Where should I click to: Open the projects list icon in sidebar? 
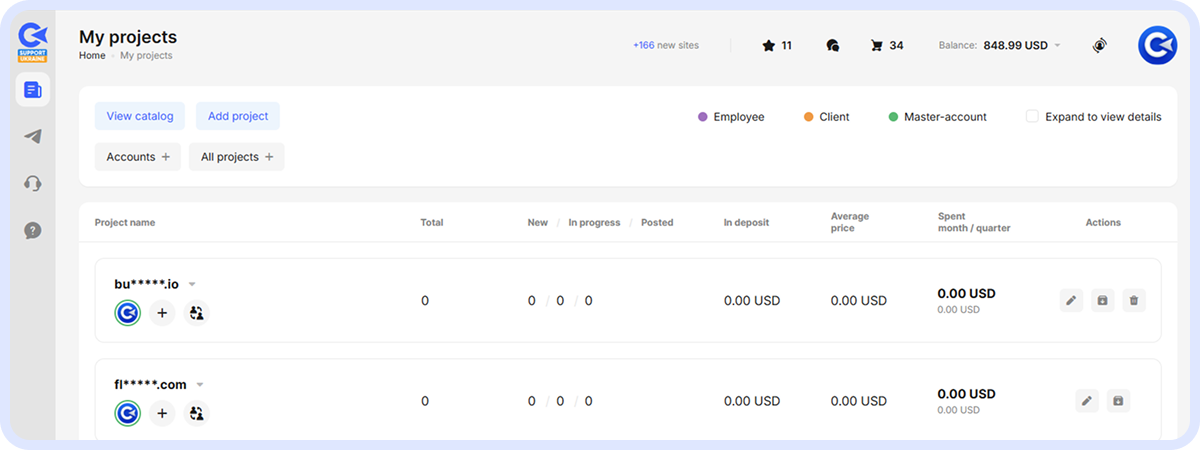pos(32,91)
